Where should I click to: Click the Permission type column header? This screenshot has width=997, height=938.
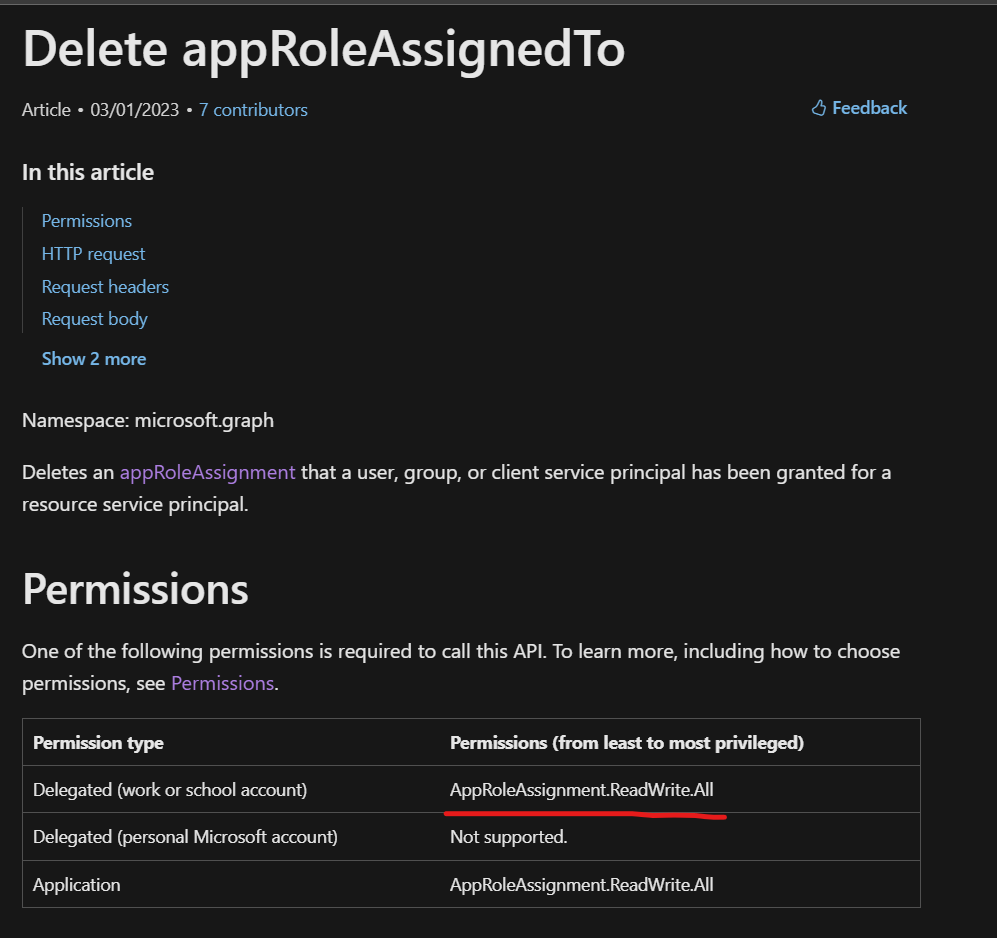[x=98, y=743]
